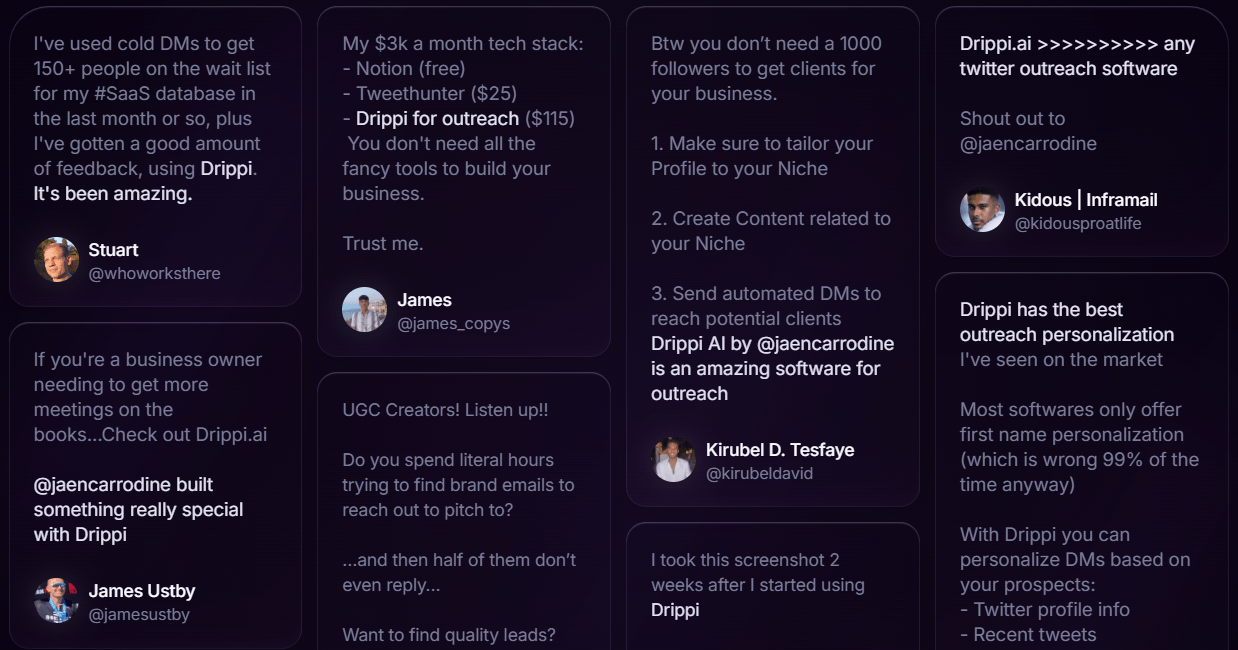Open the @kidousproatlife handle

point(1077,223)
